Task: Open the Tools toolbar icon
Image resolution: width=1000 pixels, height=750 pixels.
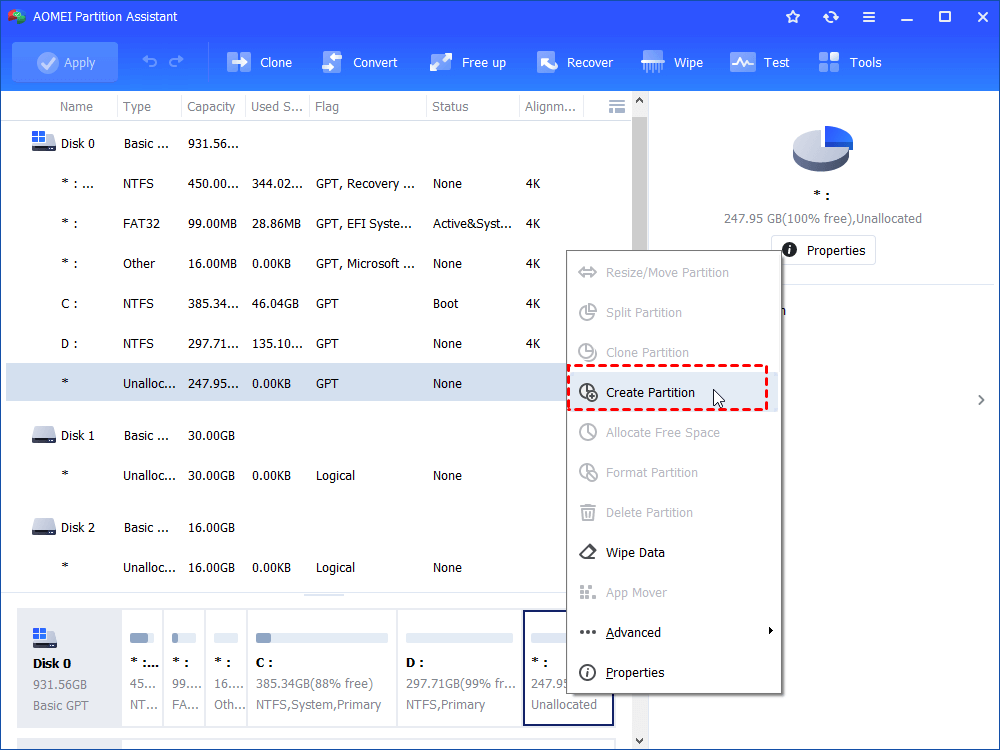Action: tap(849, 61)
